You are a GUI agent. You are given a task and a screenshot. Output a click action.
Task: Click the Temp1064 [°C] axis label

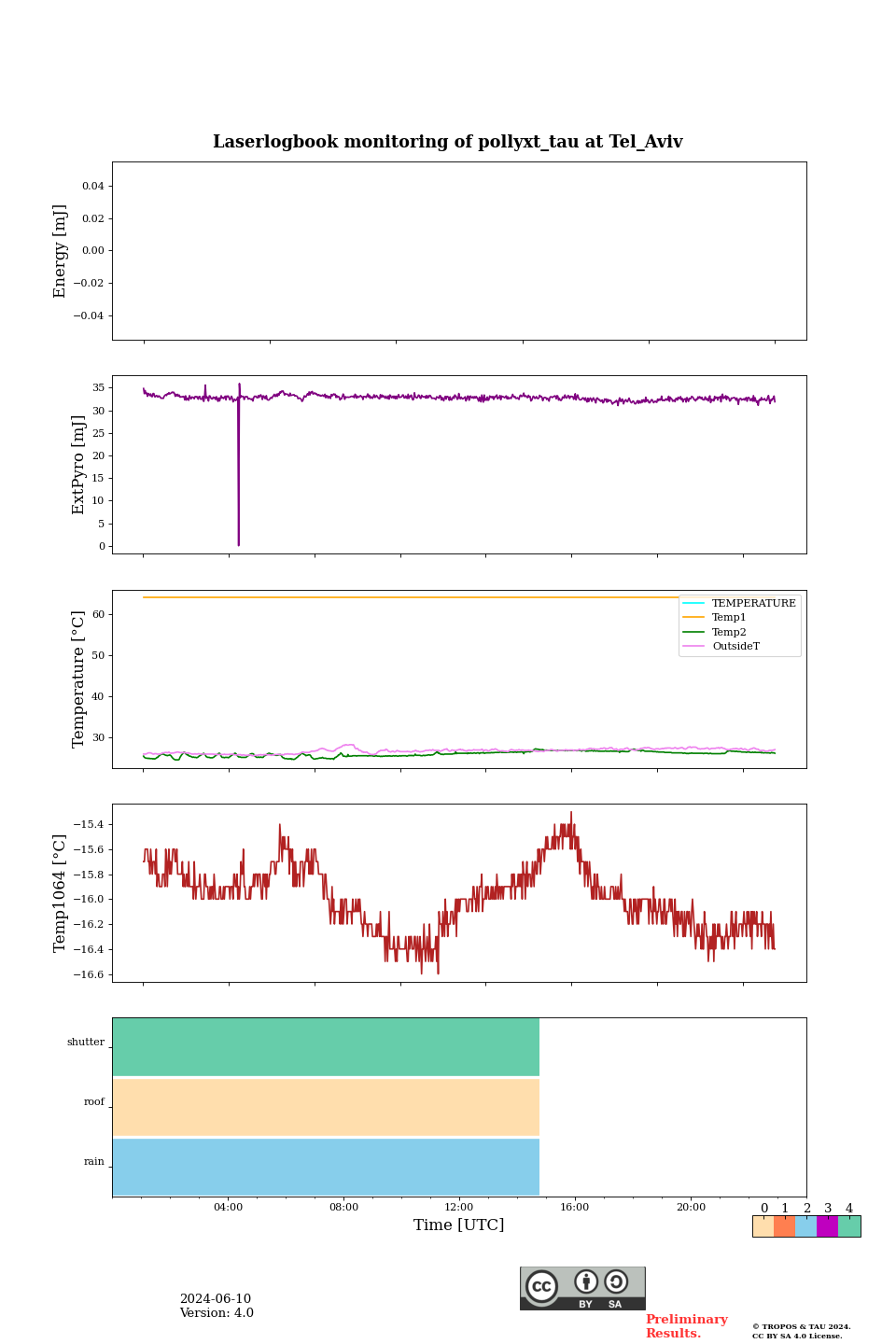pyautogui.click(x=61, y=893)
